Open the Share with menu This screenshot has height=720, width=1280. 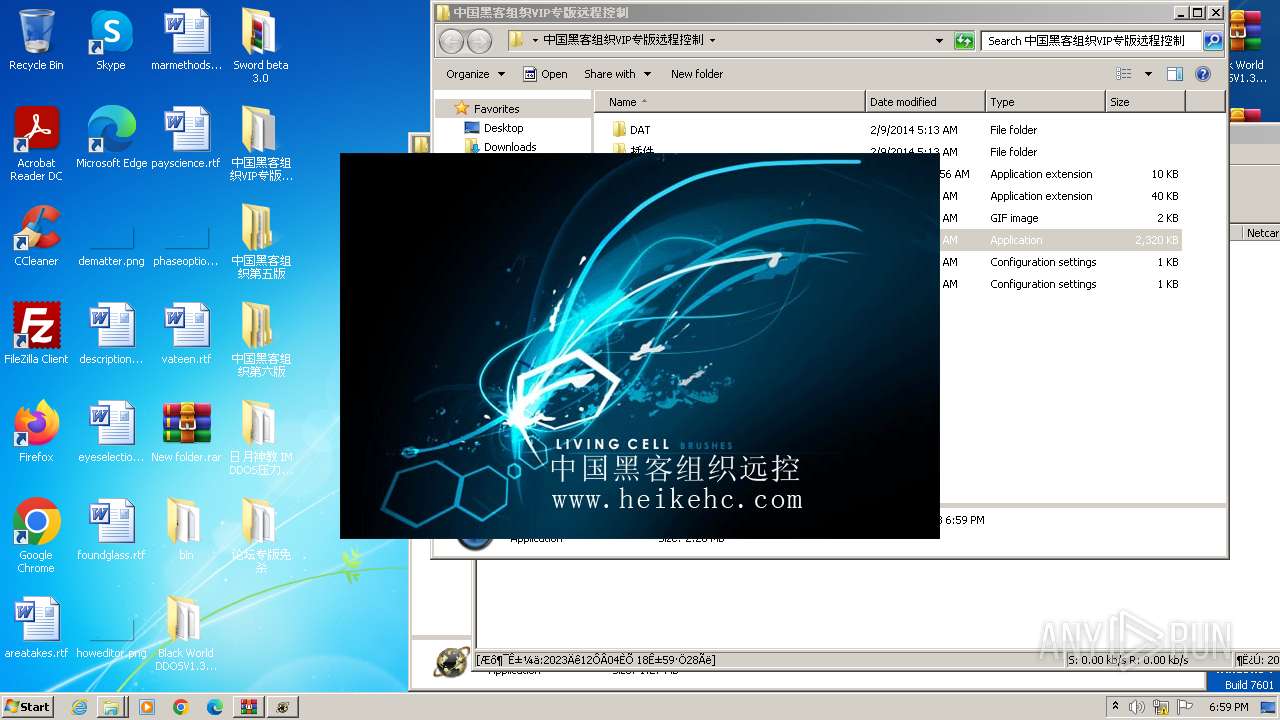point(617,74)
